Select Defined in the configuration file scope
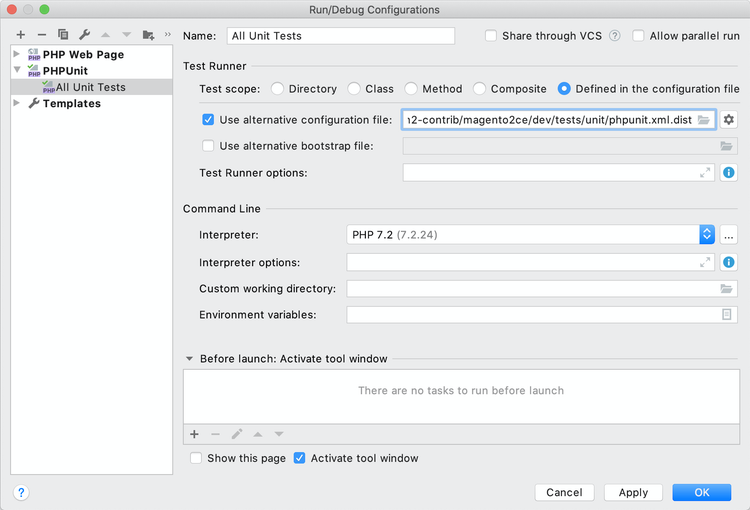Image resolution: width=750 pixels, height=510 pixels. click(x=564, y=89)
